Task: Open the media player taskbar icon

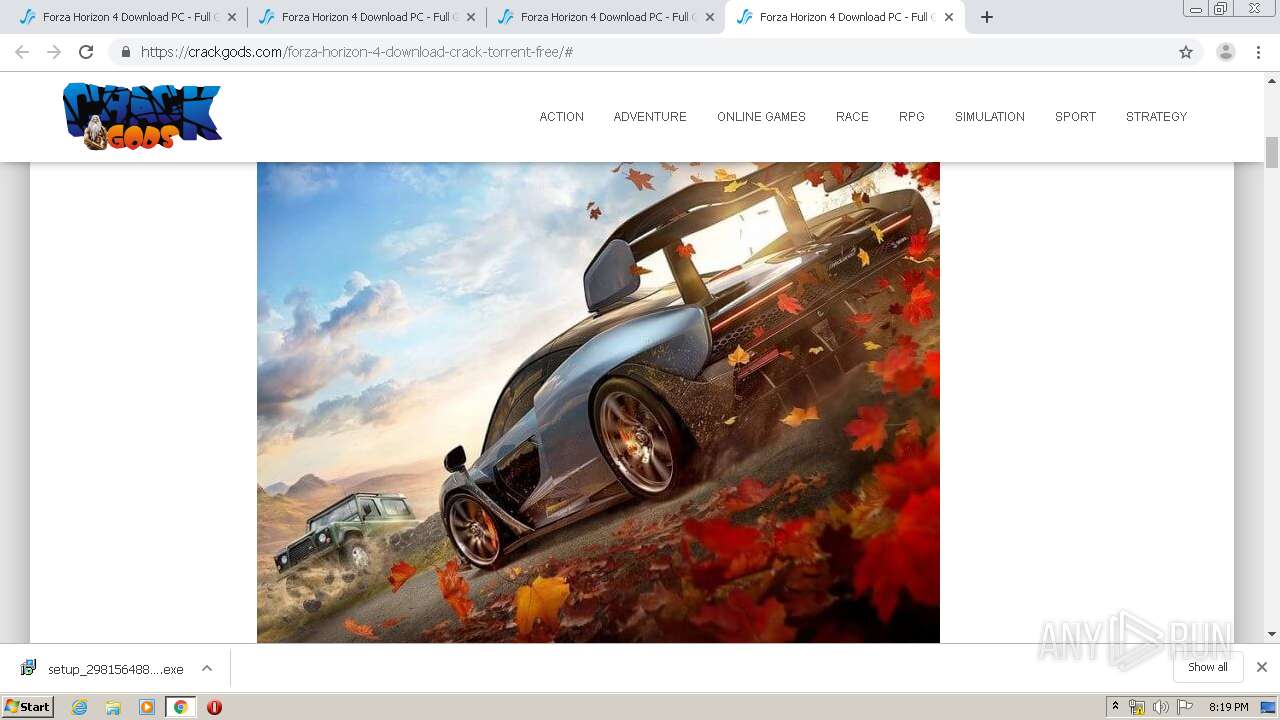Action: pyautogui.click(x=147, y=707)
